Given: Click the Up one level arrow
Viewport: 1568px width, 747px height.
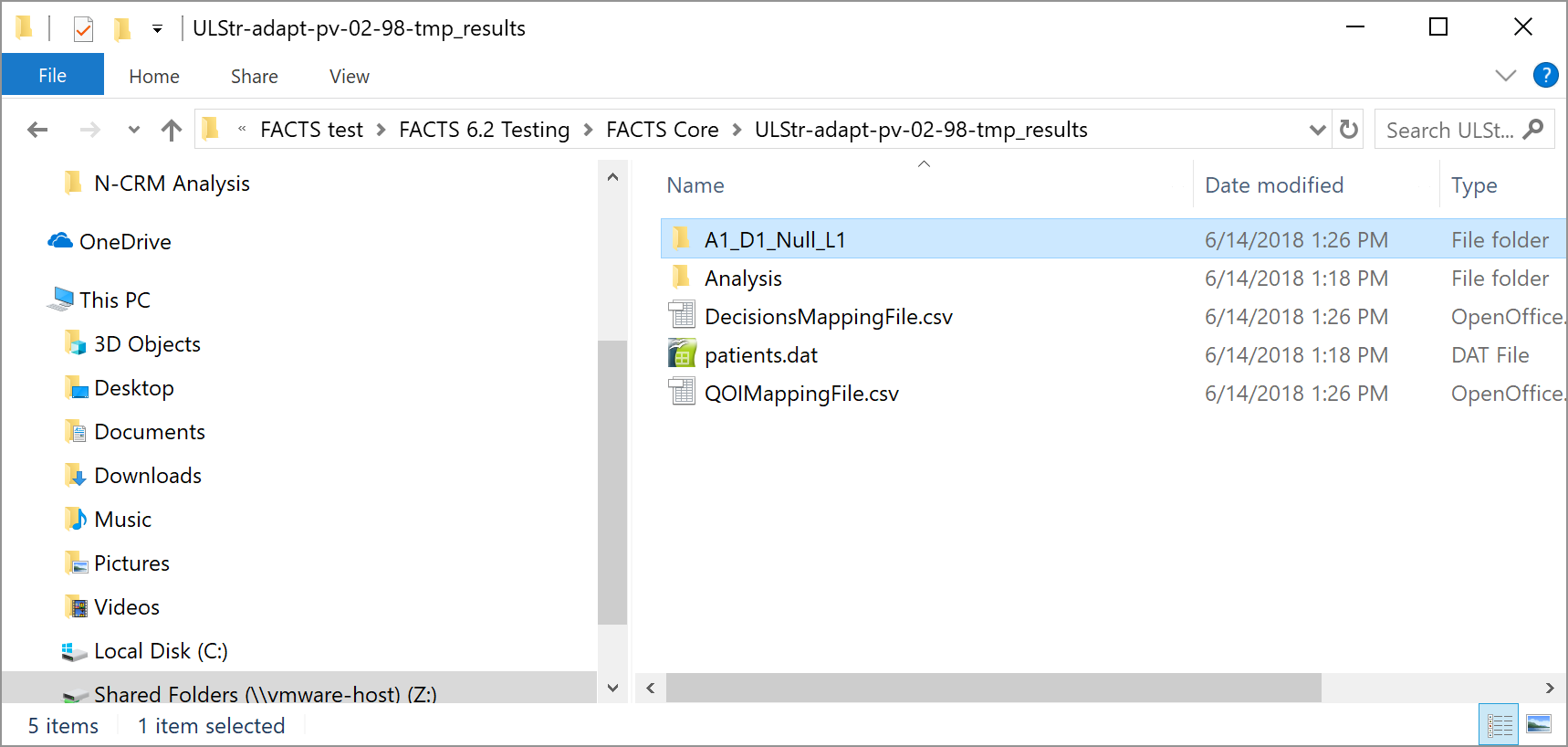Looking at the screenshot, I should tap(171, 130).
